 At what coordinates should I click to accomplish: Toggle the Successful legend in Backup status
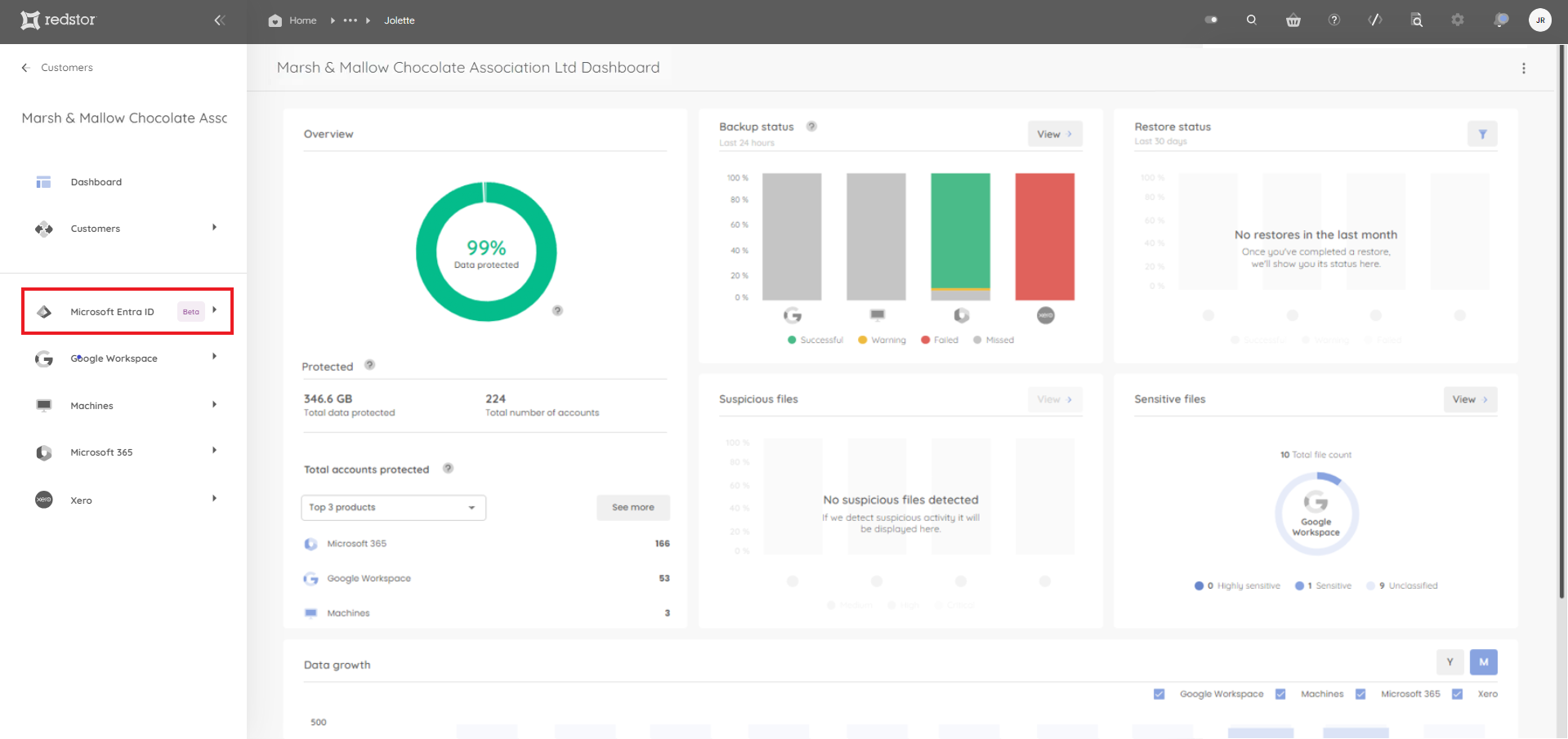(x=815, y=340)
